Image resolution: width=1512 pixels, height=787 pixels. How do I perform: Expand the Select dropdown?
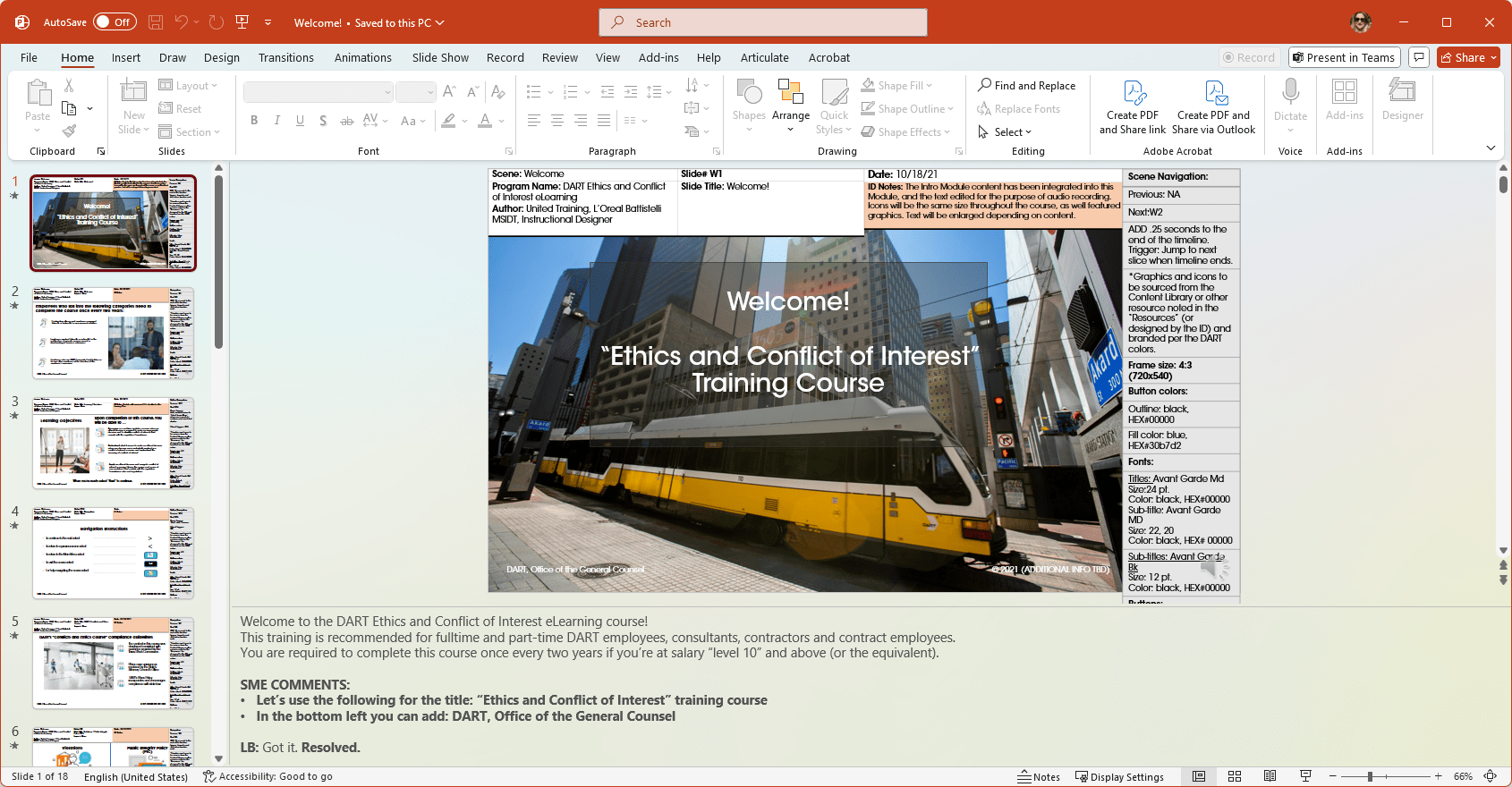point(1005,132)
